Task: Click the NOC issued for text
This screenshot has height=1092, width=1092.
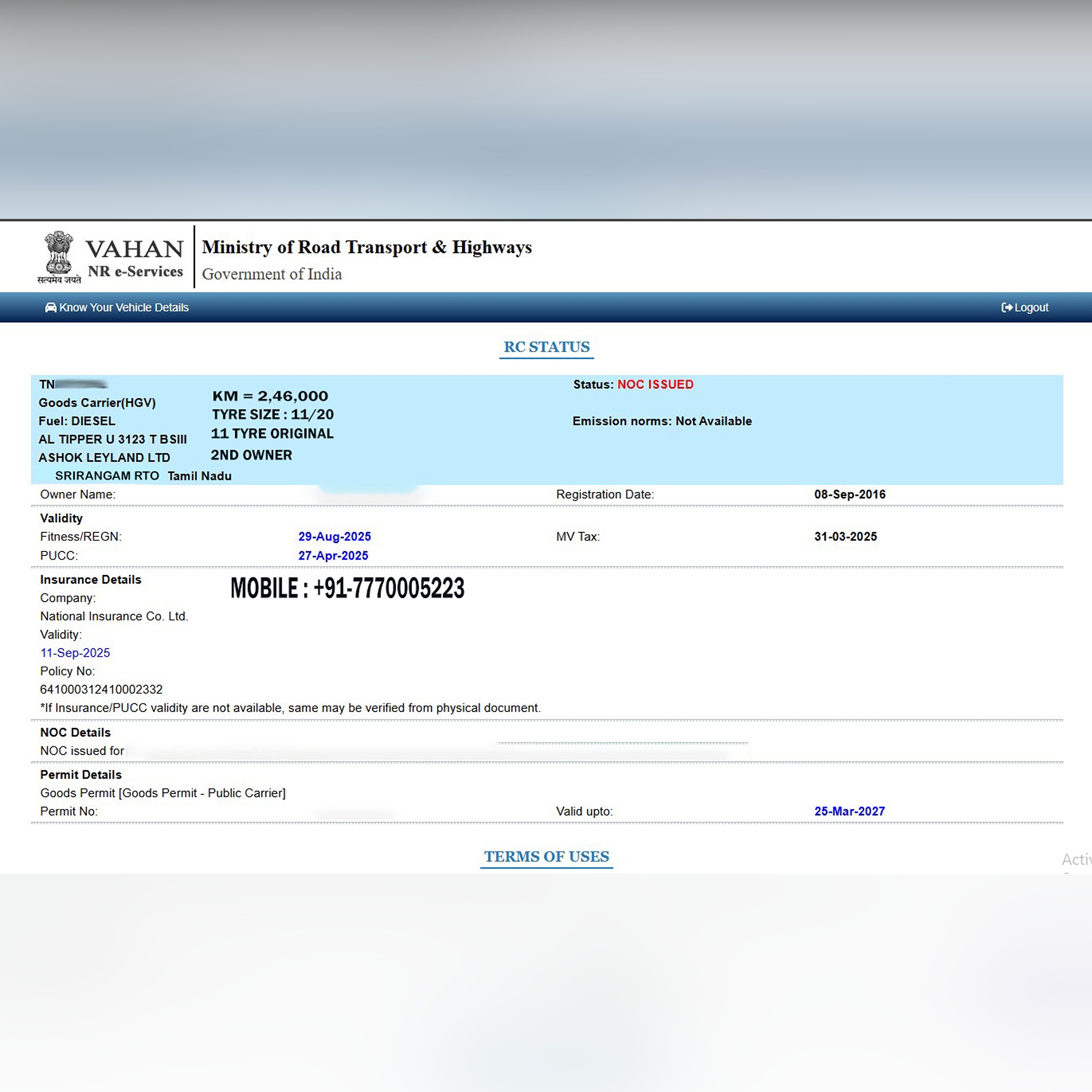Action: (82, 751)
